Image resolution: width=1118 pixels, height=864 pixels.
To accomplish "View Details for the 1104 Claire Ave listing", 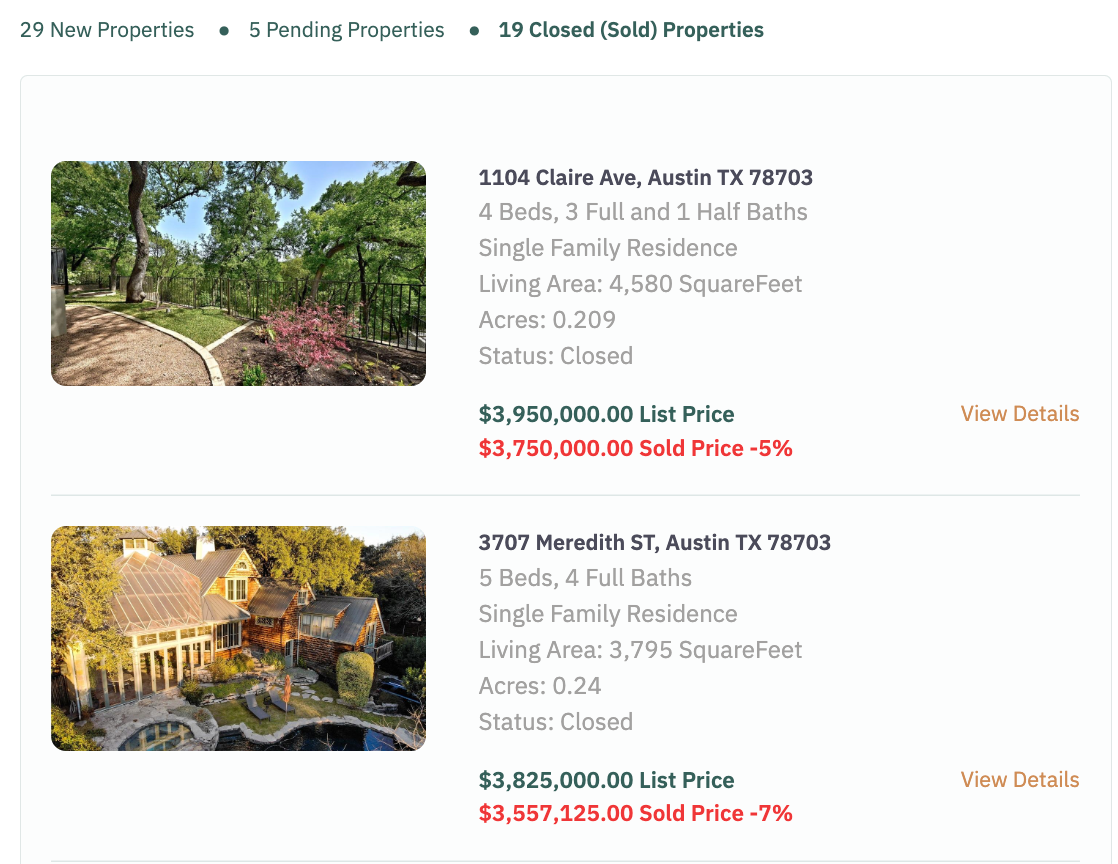I will point(1019,414).
